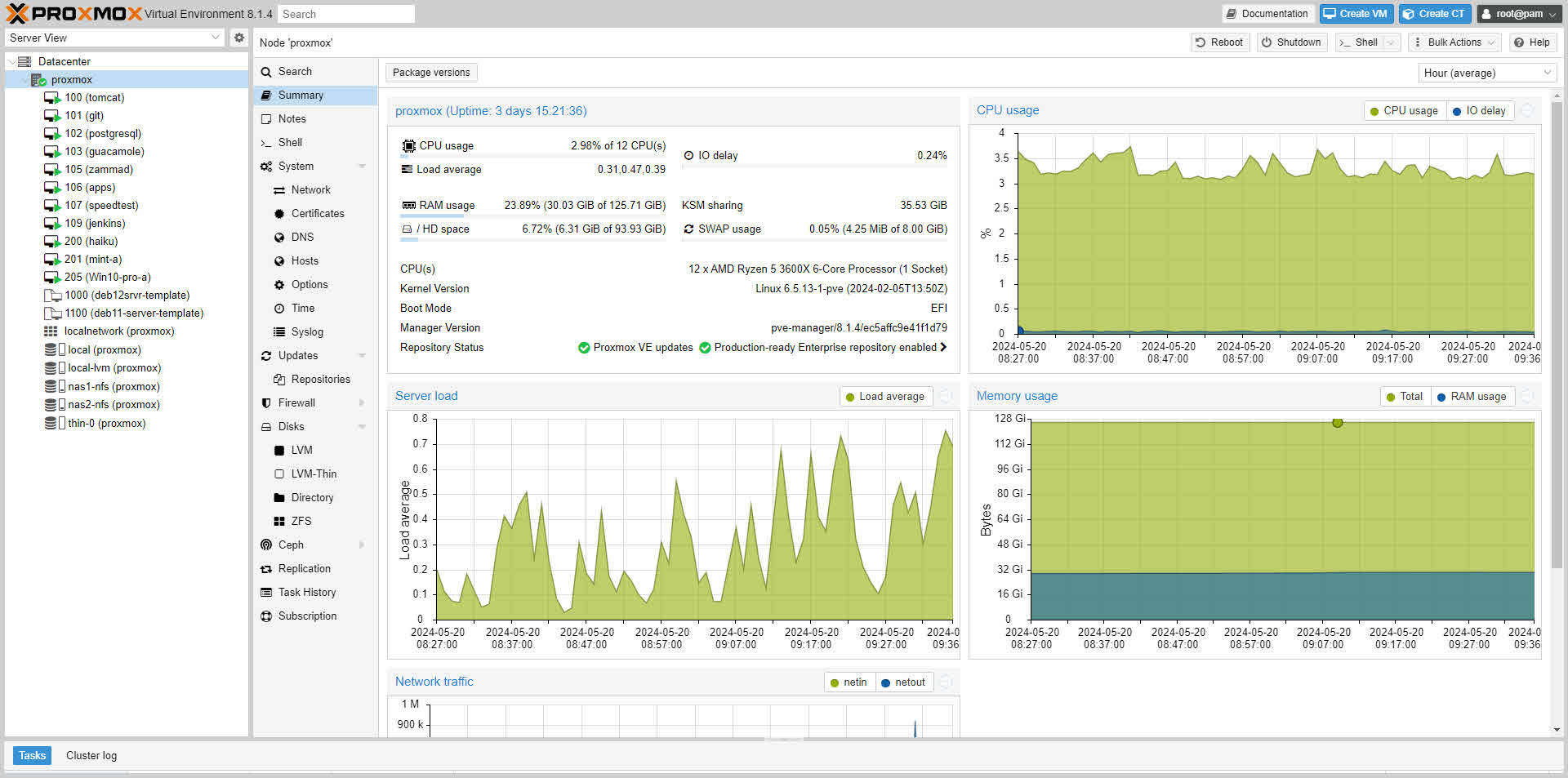Expand the Bulk Actions dropdown menu
Image resolution: width=1568 pixels, height=778 pixels.
click(x=1454, y=42)
